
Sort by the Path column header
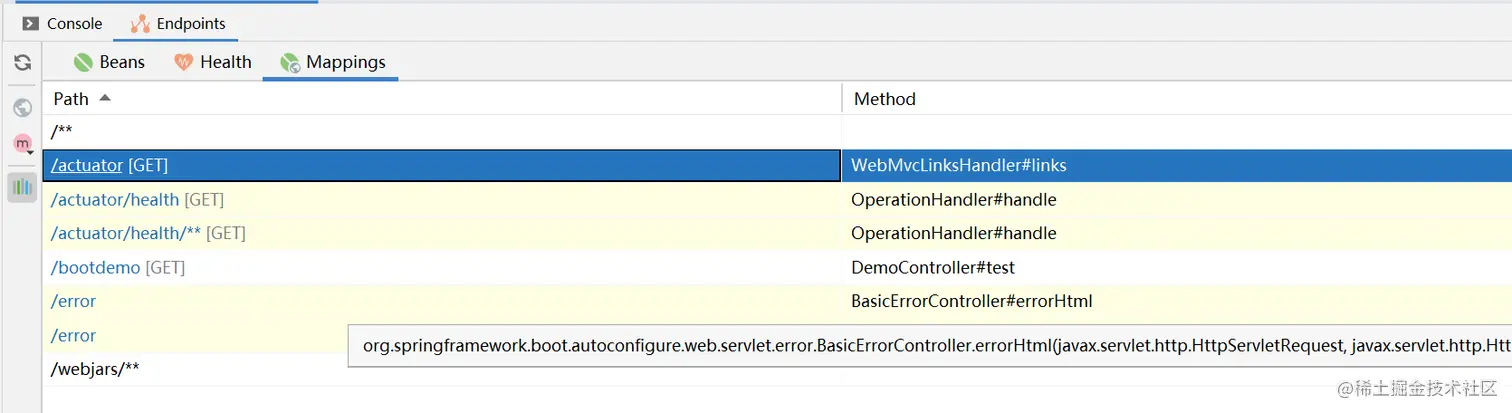[x=71, y=99]
